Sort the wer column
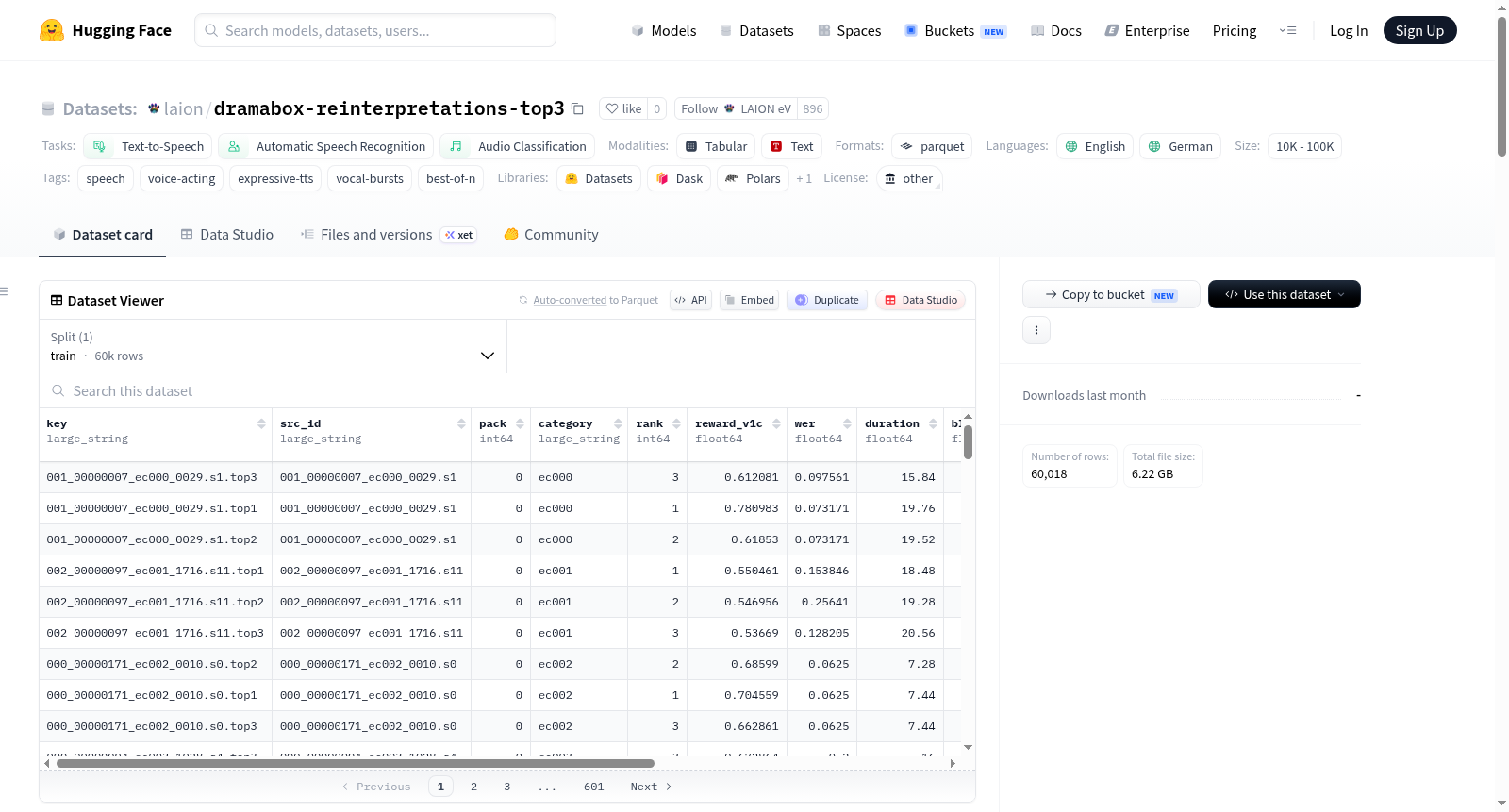Screen dimensions: 1509x812 click(847, 423)
